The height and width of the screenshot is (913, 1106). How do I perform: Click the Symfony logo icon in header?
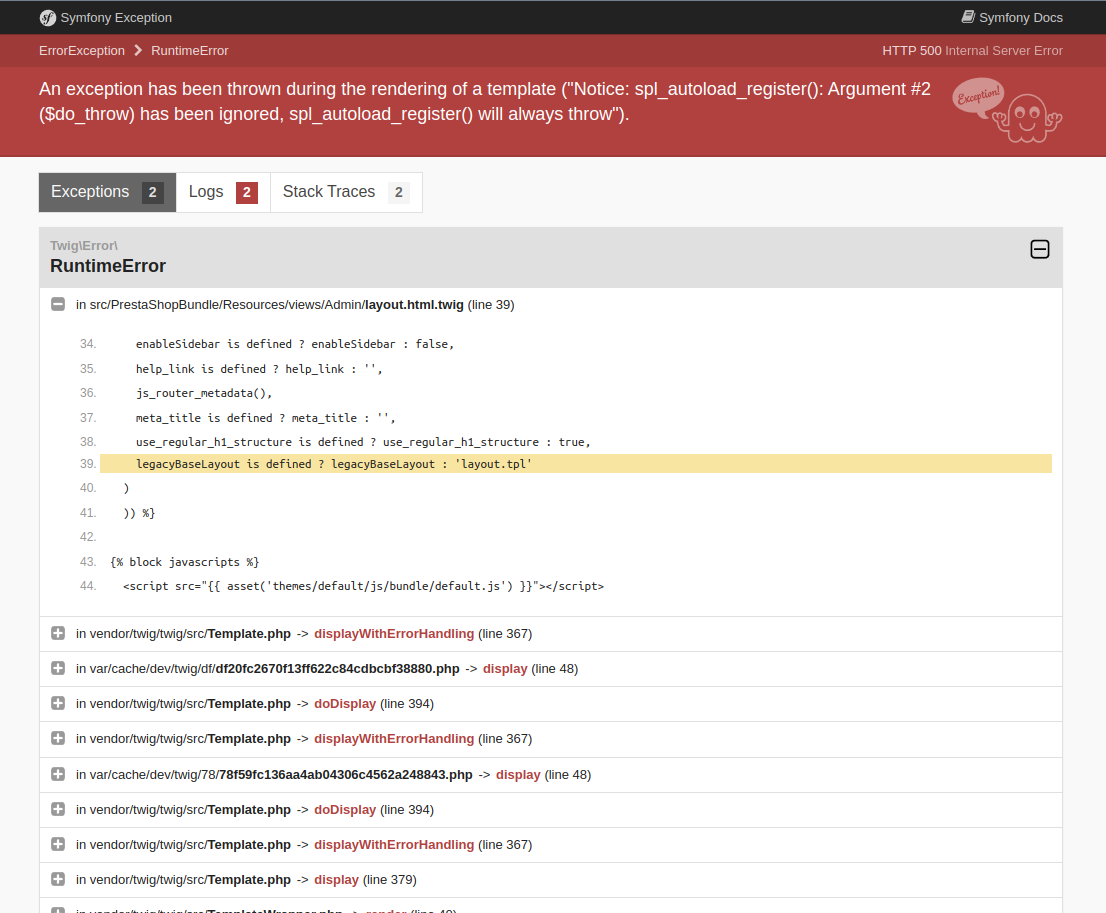point(47,18)
